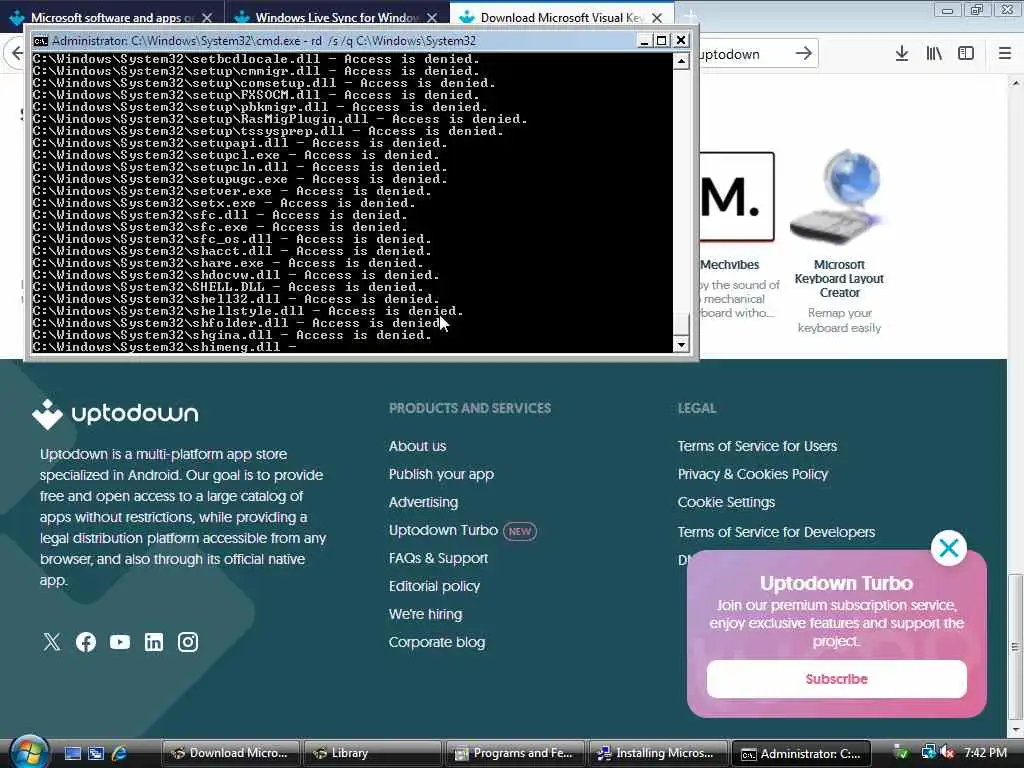Image resolution: width=1024 pixels, height=768 pixels.
Task: Click the browser page scroll up arrow
Action: (1016, 82)
